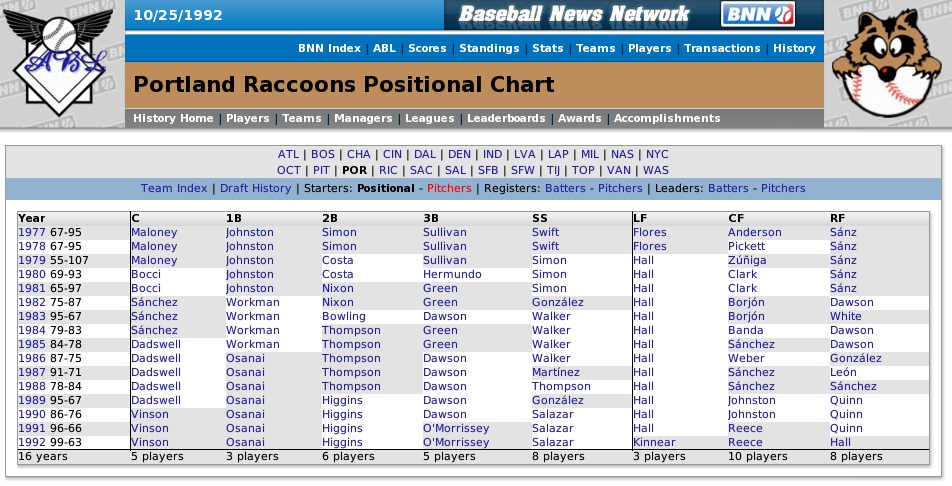Click the SS column header

(540, 218)
